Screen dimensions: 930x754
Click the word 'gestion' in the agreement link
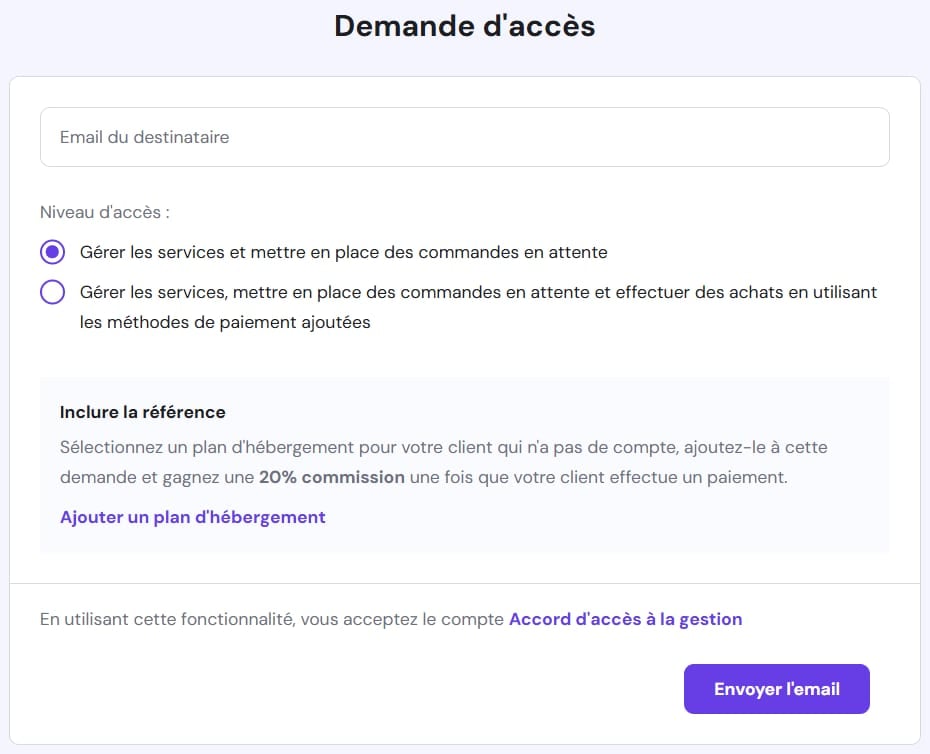point(711,620)
